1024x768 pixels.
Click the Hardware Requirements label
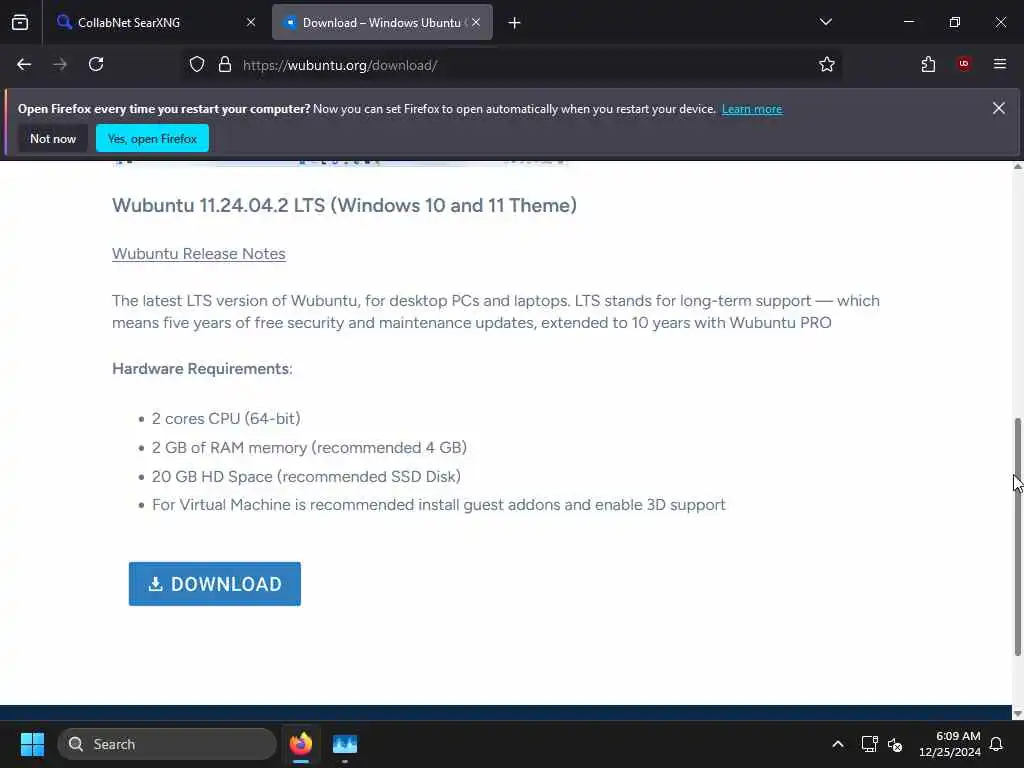(x=202, y=368)
